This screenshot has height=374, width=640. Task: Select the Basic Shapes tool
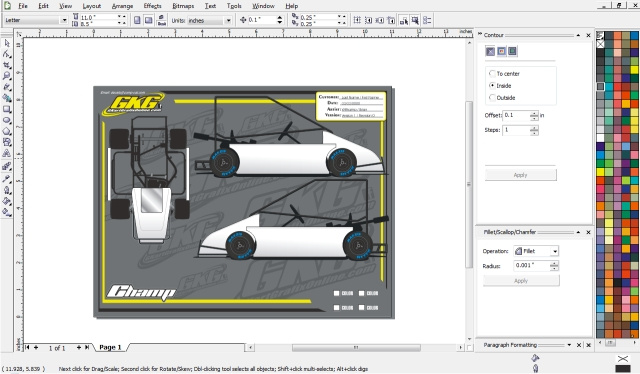(7, 142)
